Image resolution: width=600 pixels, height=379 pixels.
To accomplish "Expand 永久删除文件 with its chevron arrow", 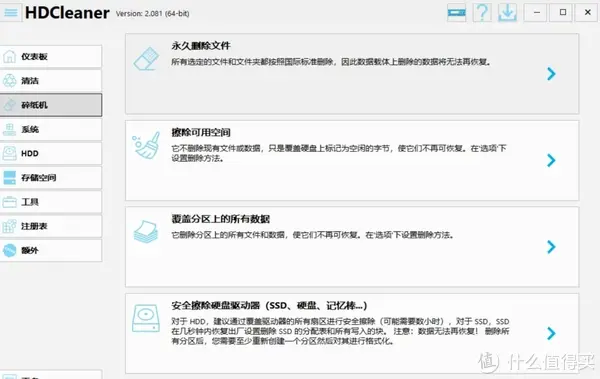I will click(551, 74).
